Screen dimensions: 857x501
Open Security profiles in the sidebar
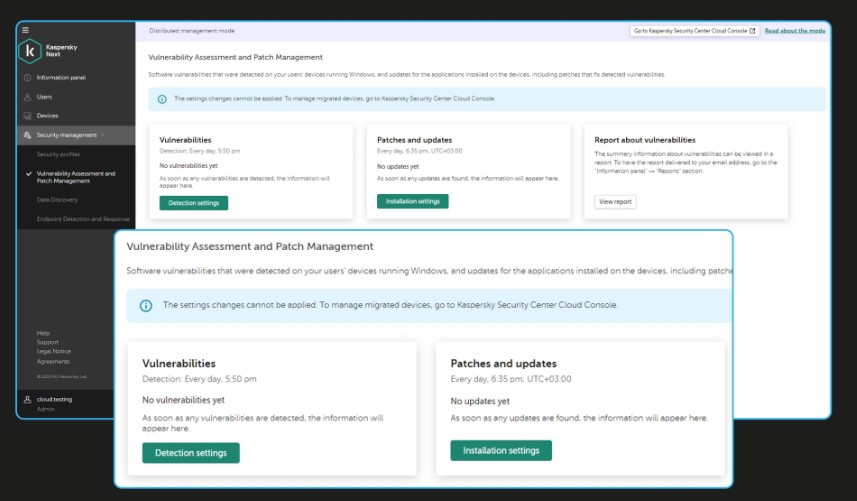pos(58,155)
